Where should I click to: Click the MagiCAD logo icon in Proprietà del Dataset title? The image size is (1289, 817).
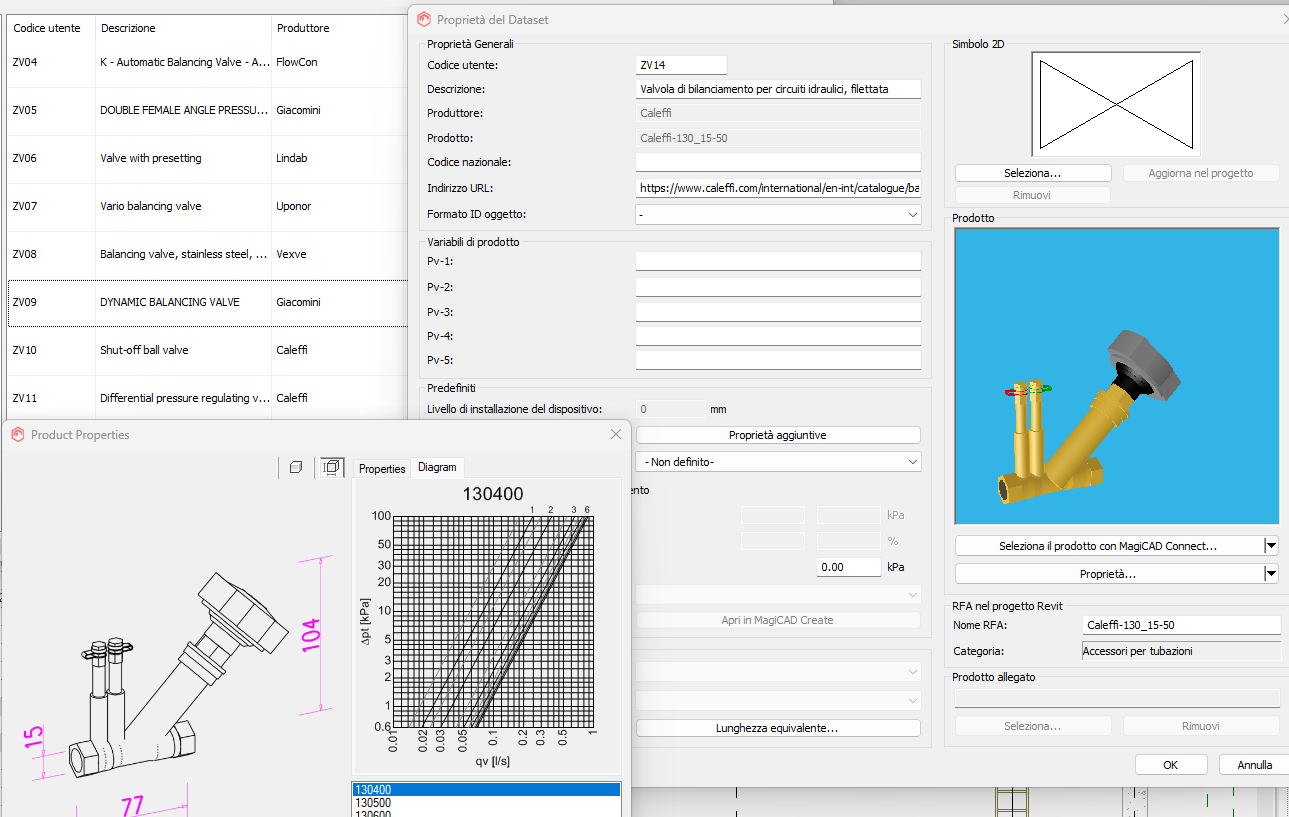pos(424,19)
